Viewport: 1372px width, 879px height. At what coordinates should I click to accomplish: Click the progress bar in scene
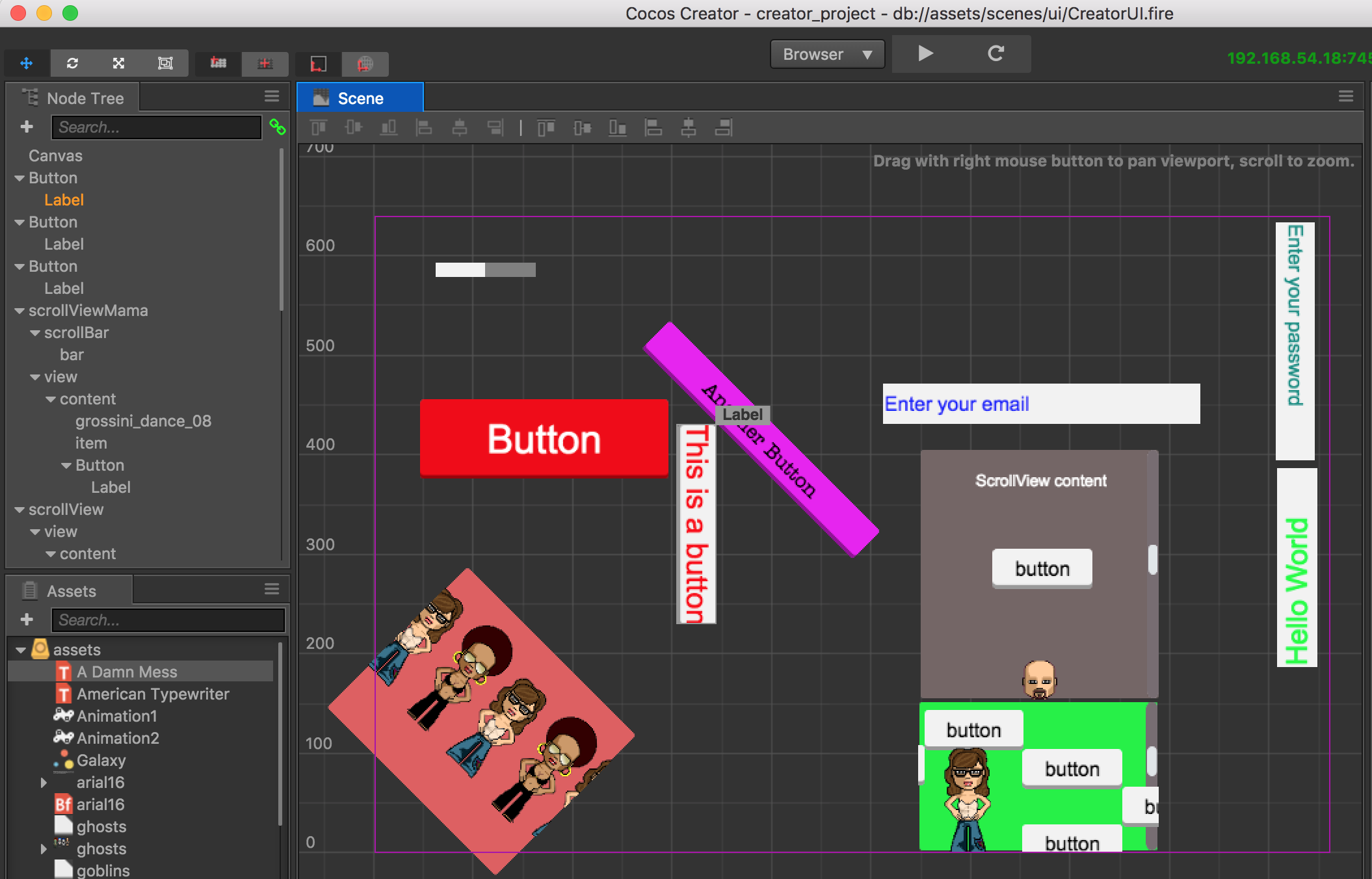485,270
